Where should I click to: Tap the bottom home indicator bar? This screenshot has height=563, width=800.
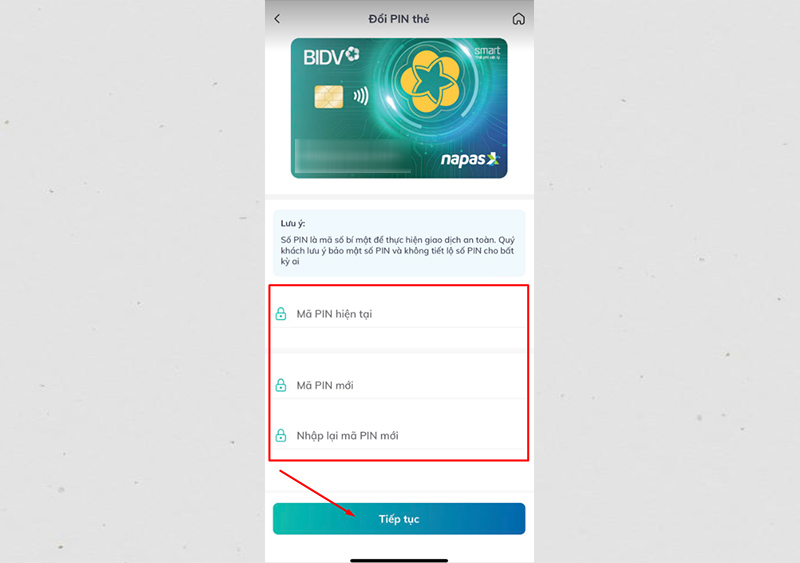click(399, 560)
